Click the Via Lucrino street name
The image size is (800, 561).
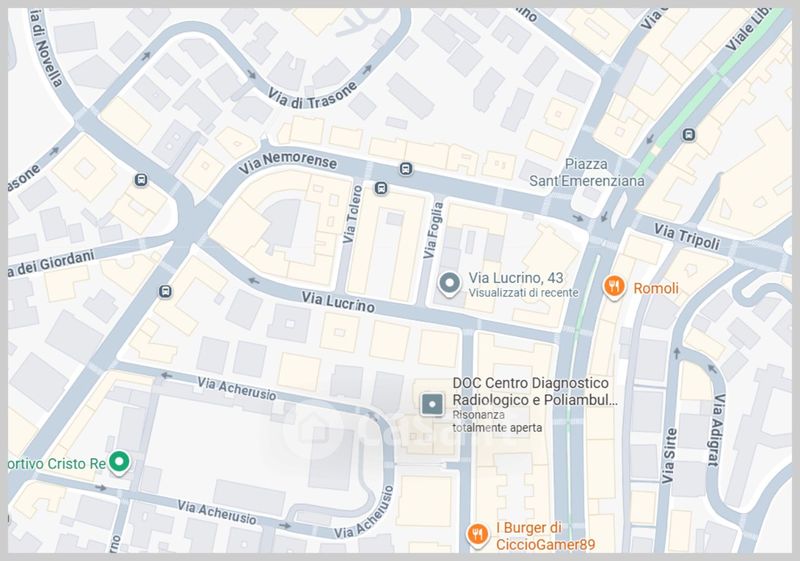click(x=338, y=302)
